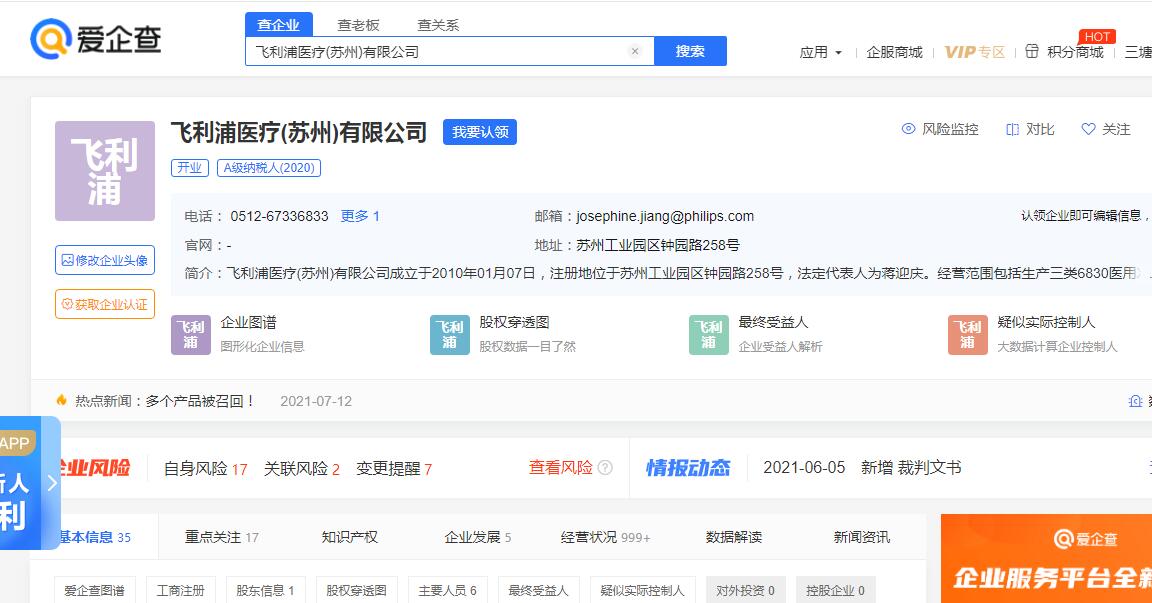Viewport: 1152px width, 603px height.
Task: Switch to the 知识产权 tab
Action: [x=350, y=537]
